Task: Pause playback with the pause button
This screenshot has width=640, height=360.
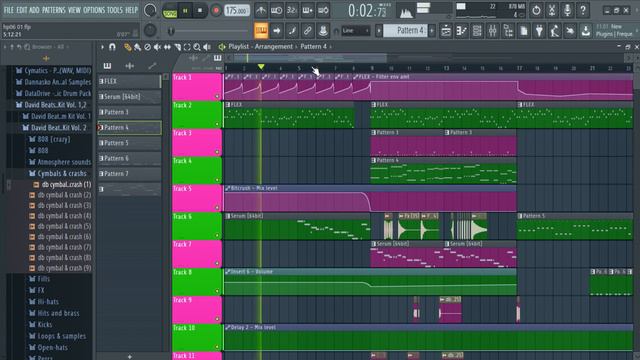Action: coord(185,11)
